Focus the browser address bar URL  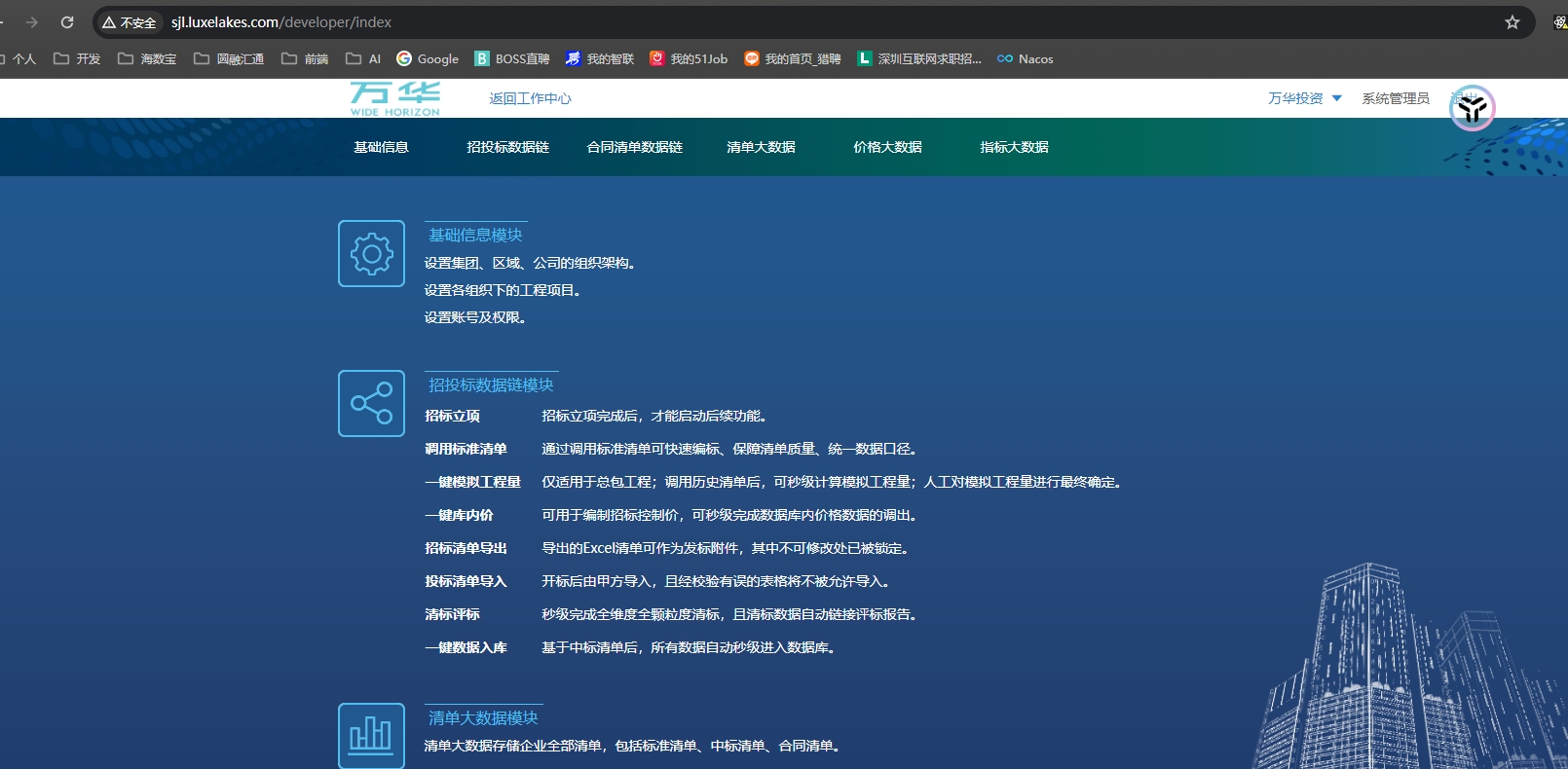[x=281, y=22]
